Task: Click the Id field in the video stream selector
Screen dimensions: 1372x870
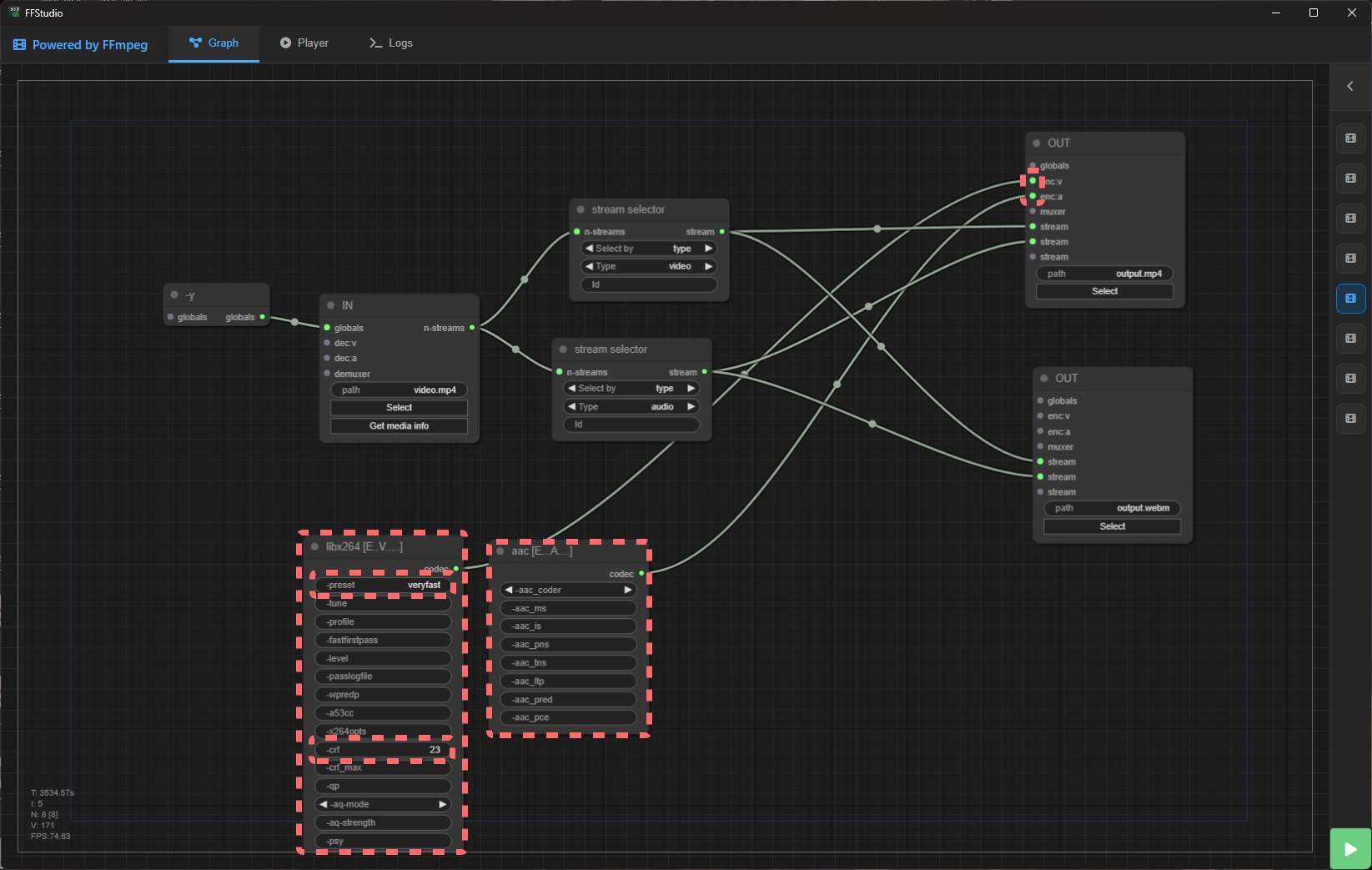Action: point(648,284)
